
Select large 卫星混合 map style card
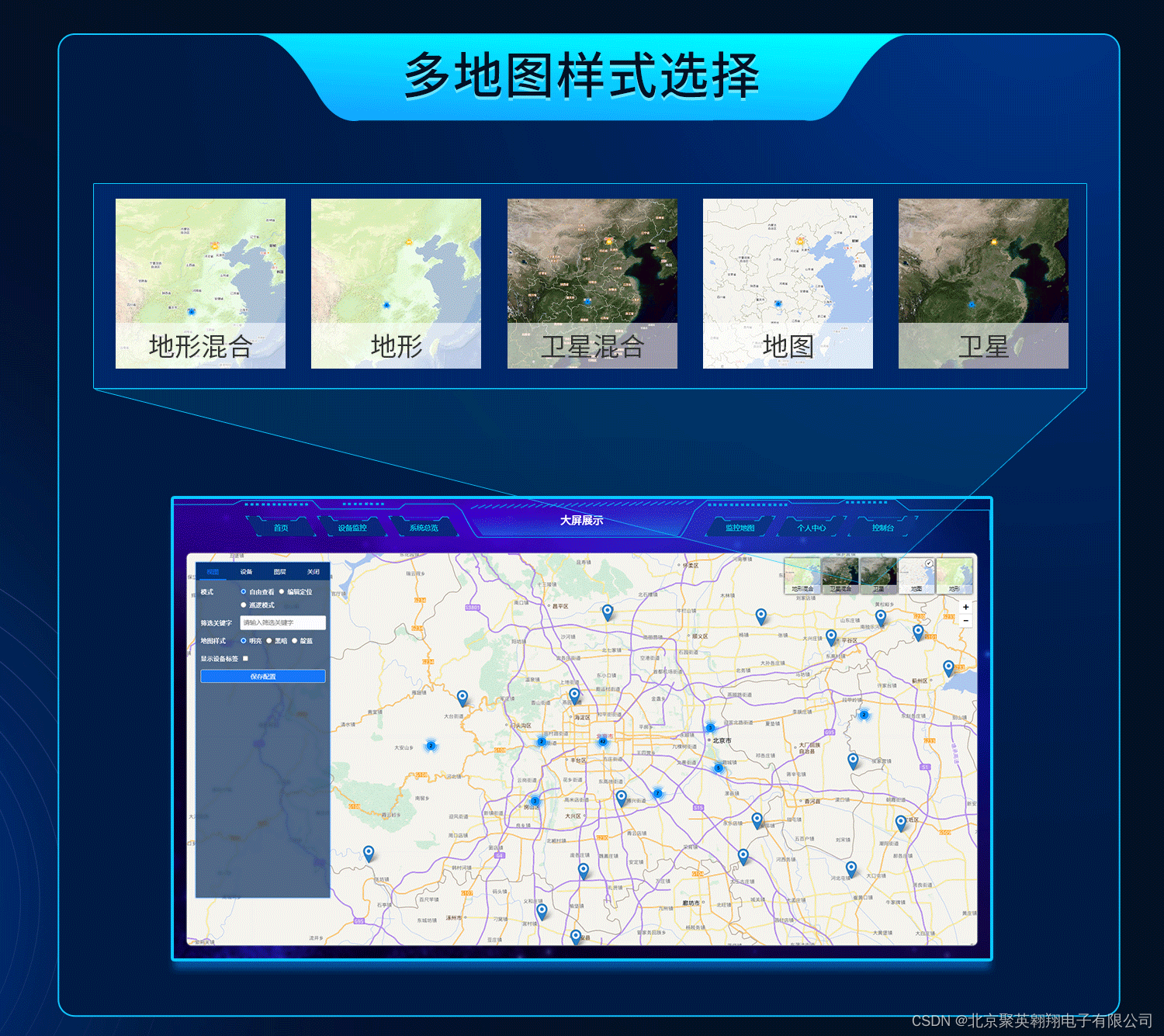pyautogui.click(x=592, y=283)
